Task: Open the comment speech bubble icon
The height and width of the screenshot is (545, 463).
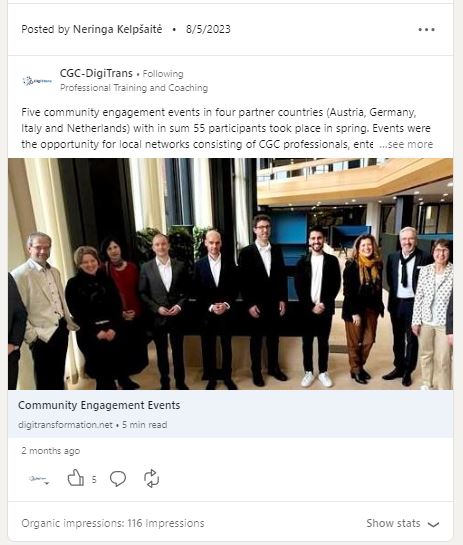Action: (x=118, y=479)
